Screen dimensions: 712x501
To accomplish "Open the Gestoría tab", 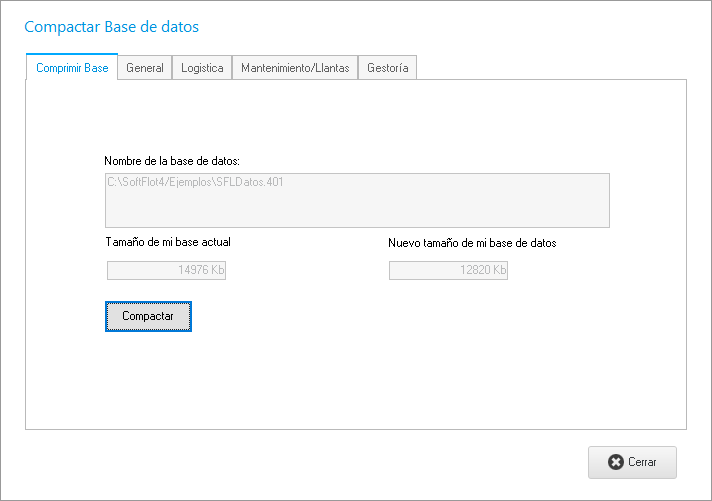I will point(387,68).
